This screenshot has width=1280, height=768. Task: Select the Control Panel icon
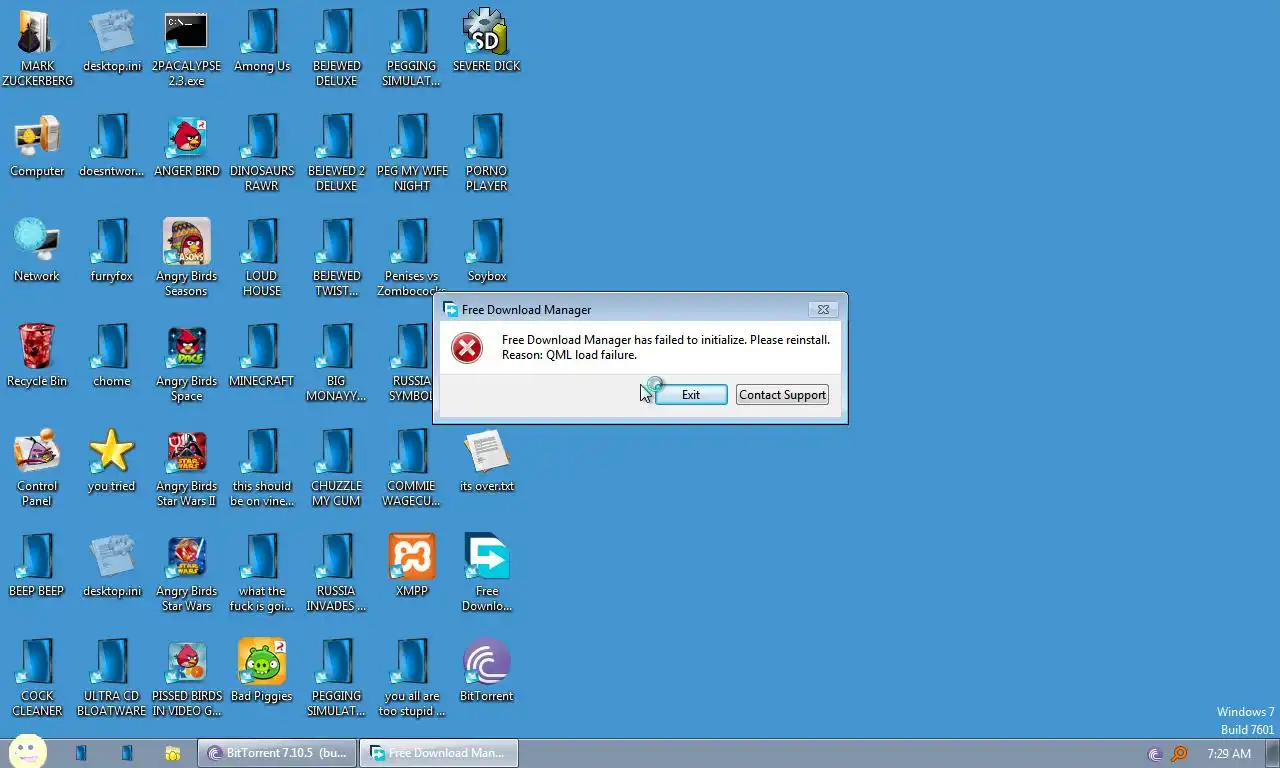tap(37, 467)
